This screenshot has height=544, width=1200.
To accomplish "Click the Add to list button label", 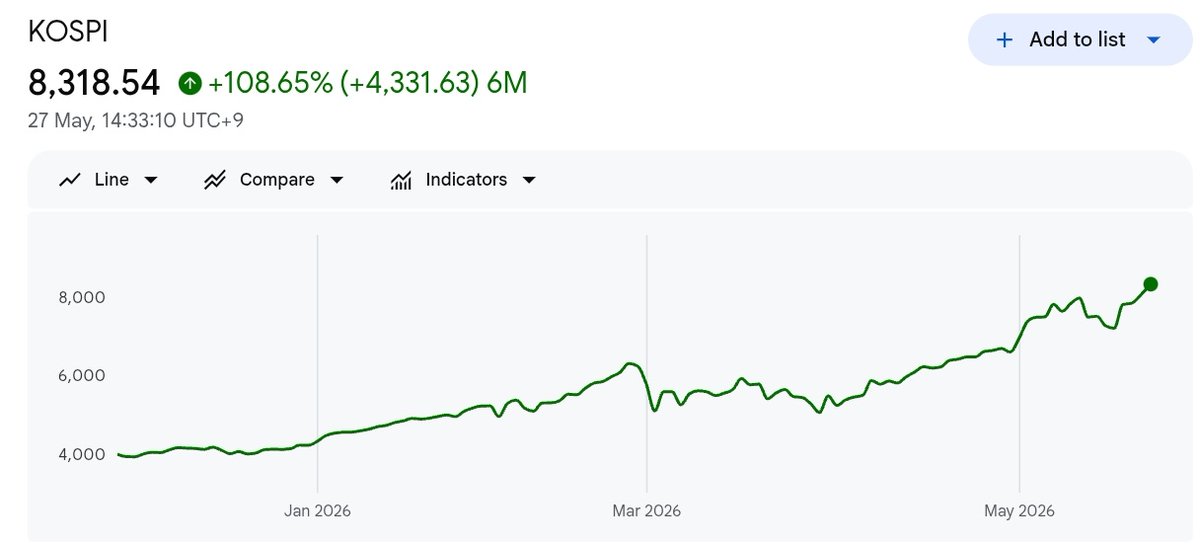I will coord(1077,40).
